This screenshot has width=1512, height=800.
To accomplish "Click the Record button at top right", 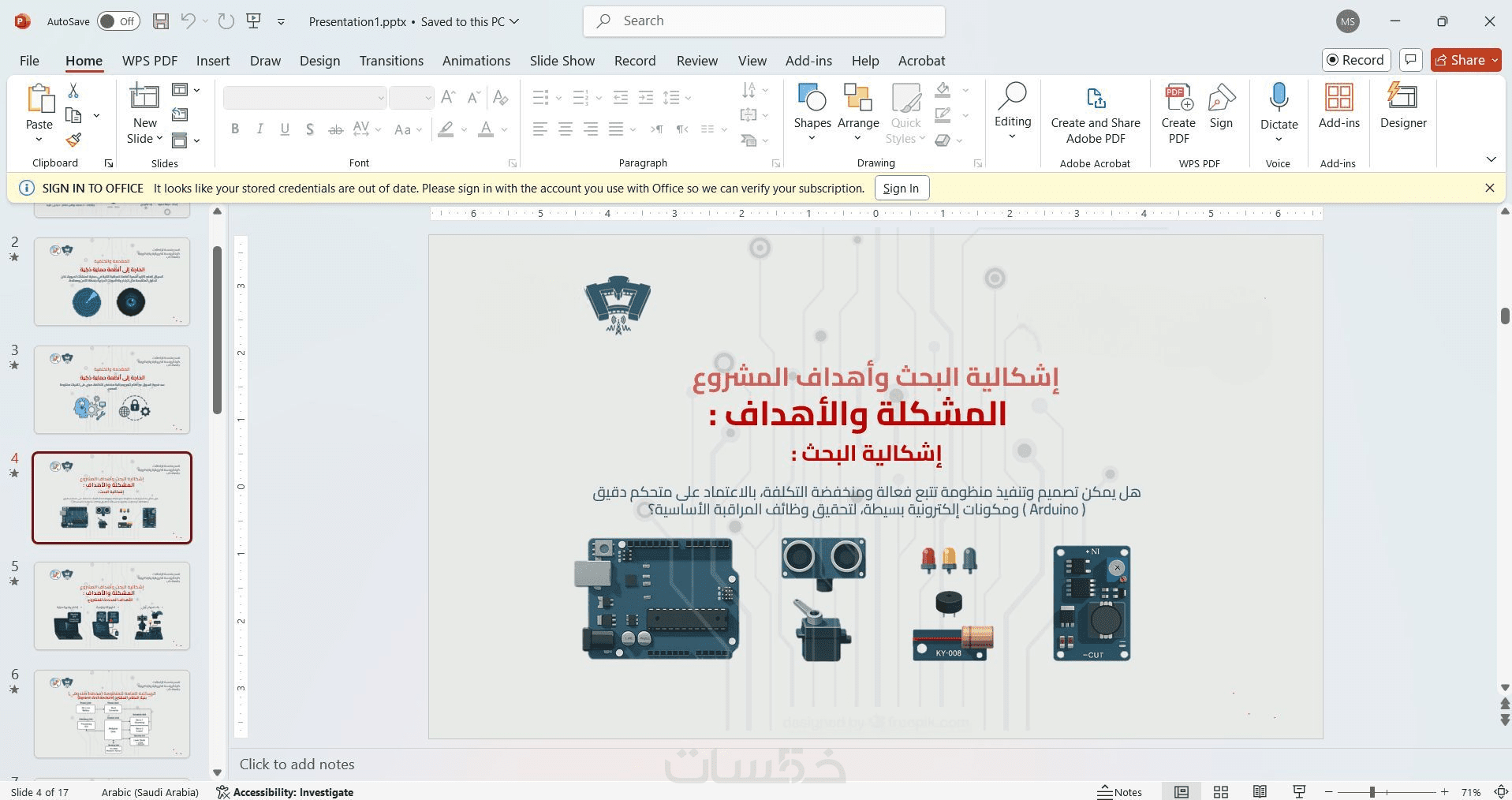I will tap(1356, 60).
